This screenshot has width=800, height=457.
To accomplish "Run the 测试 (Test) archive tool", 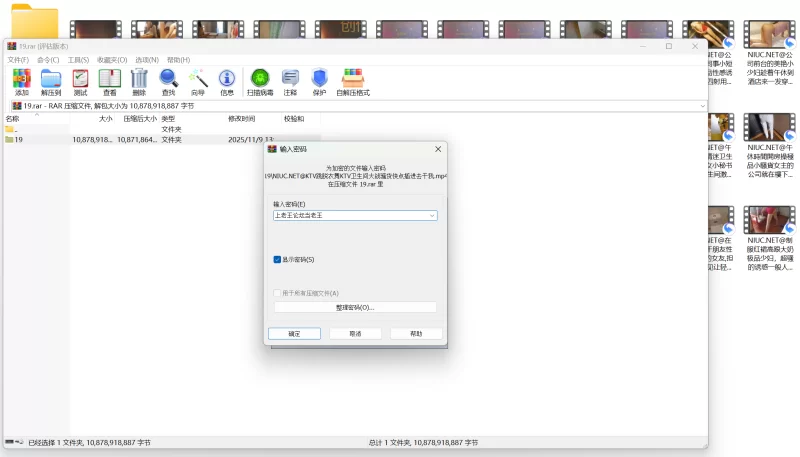I will 80,82.
